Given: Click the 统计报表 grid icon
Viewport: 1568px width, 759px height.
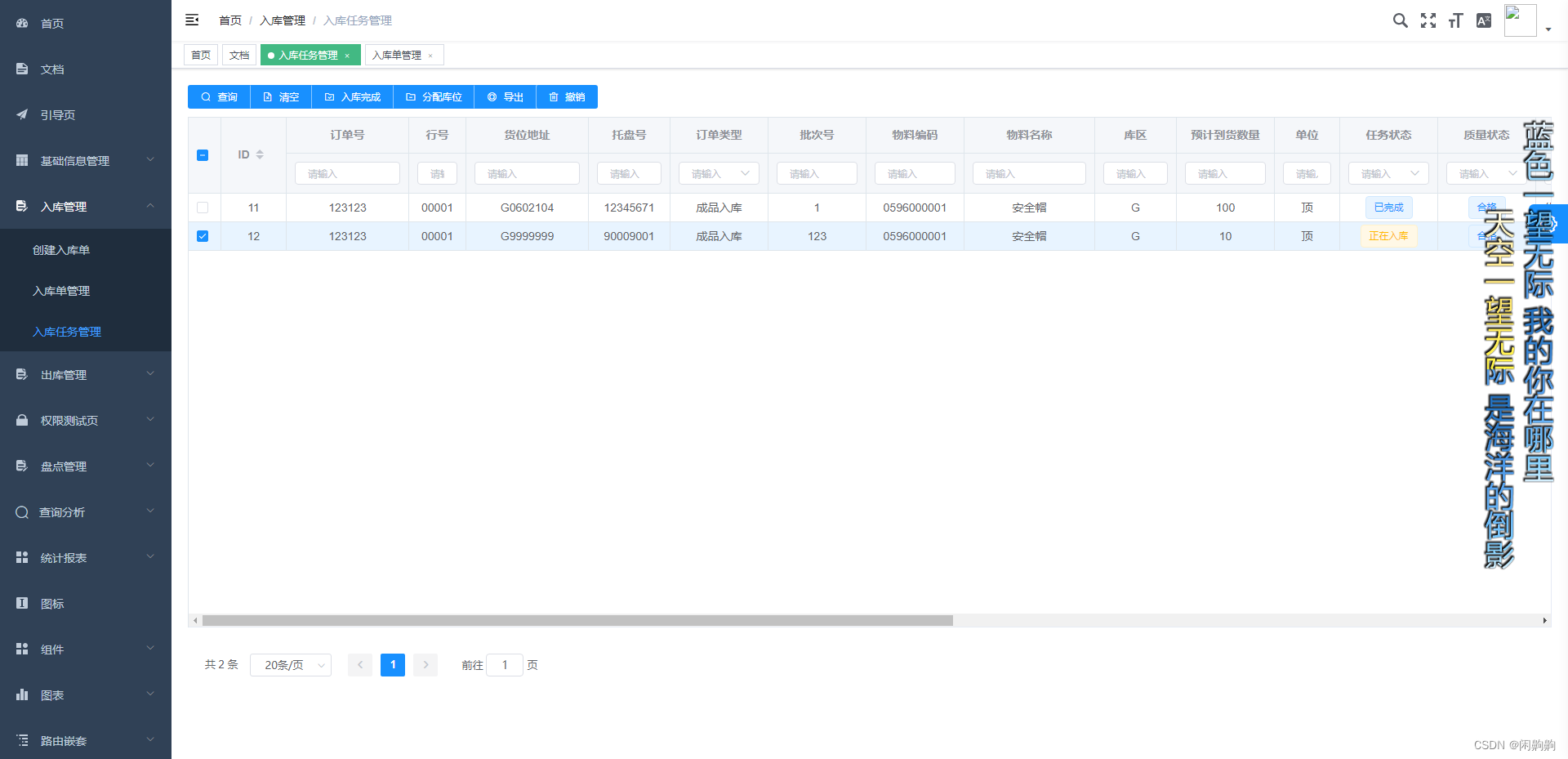Looking at the screenshot, I should pyautogui.click(x=22, y=557).
